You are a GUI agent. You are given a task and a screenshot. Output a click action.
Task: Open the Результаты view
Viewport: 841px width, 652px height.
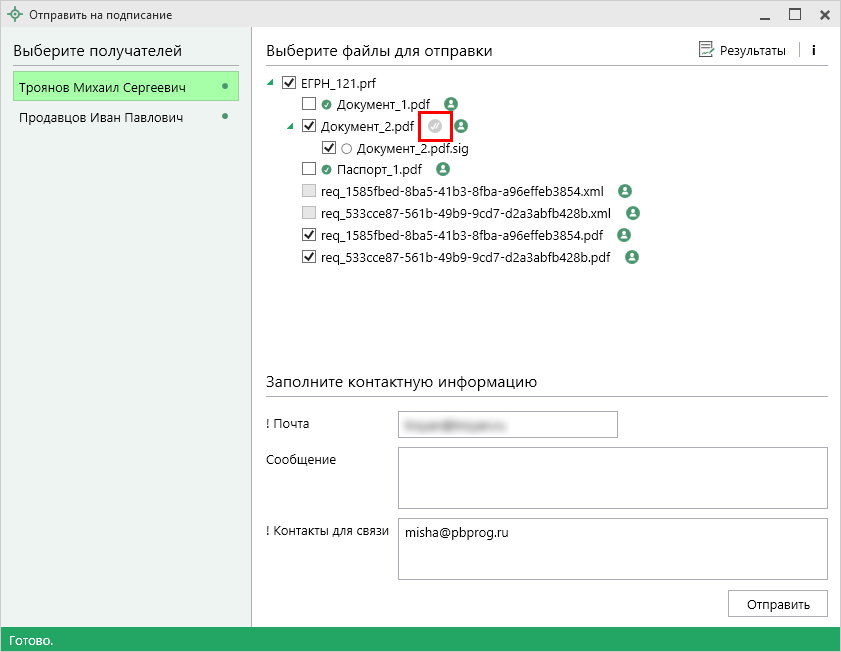[742, 50]
